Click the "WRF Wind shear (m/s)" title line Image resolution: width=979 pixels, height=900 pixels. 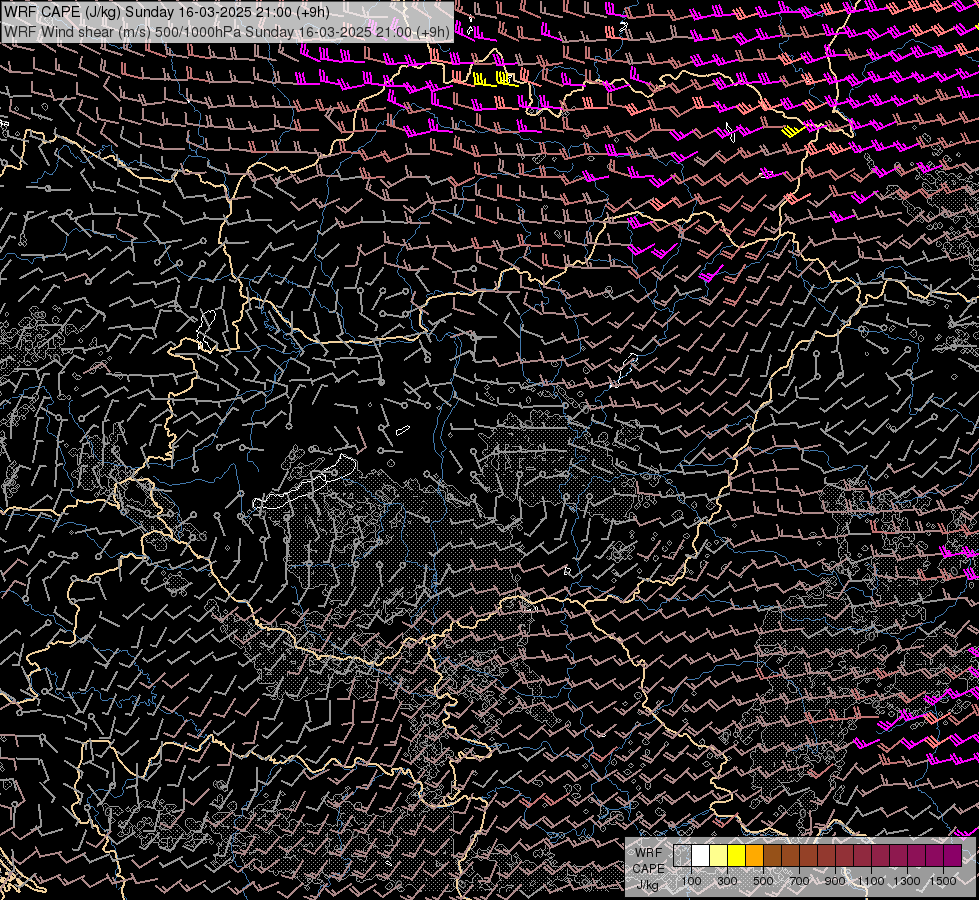click(227, 32)
